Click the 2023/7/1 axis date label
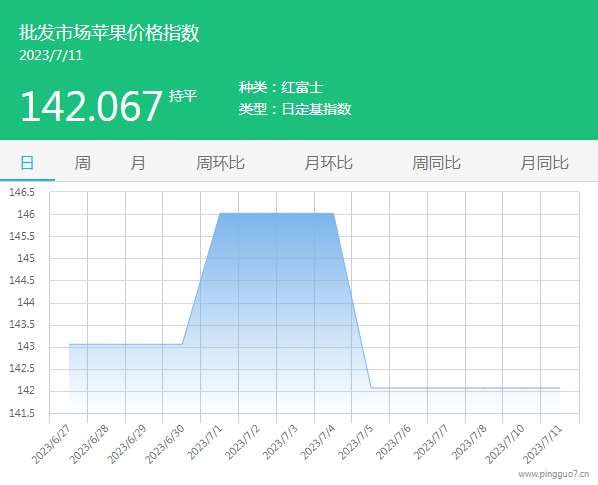The height and width of the screenshot is (485, 598). tap(204, 442)
